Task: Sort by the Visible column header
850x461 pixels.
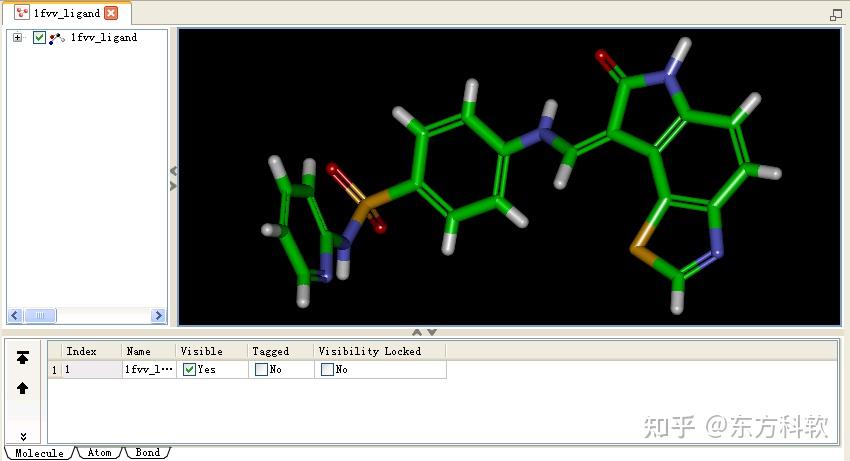Action: click(x=212, y=351)
